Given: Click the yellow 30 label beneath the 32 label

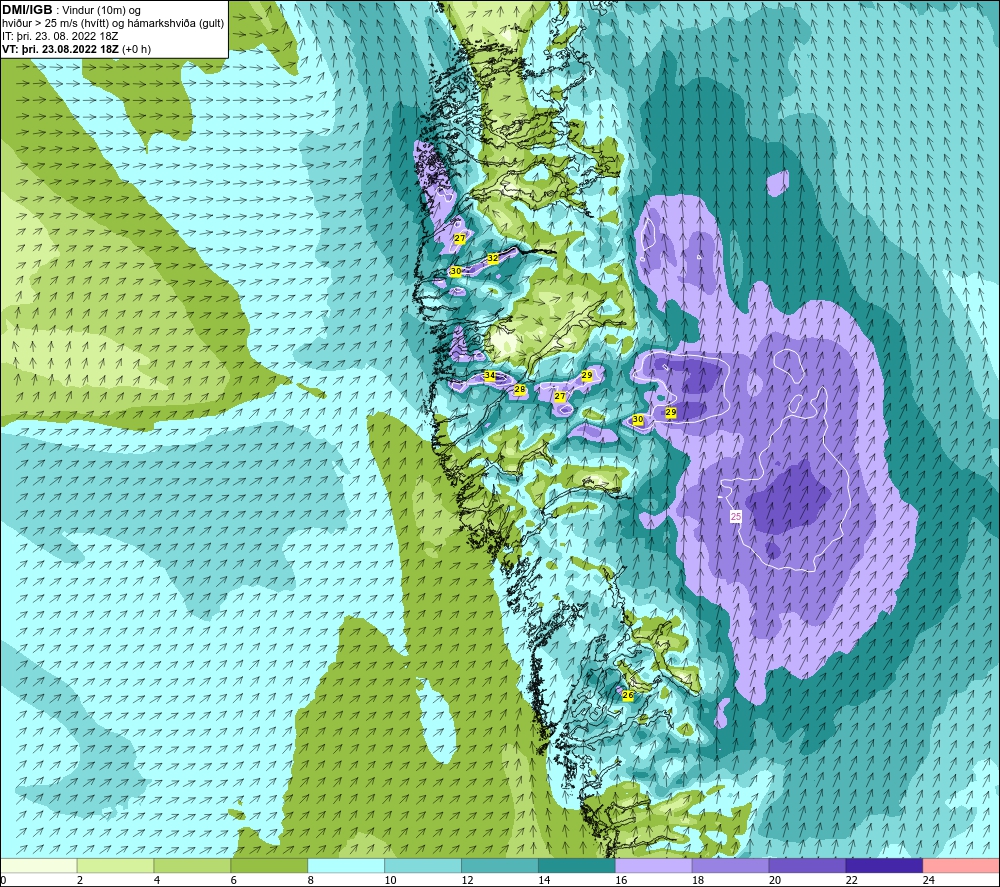Looking at the screenshot, I should [455, 271].
